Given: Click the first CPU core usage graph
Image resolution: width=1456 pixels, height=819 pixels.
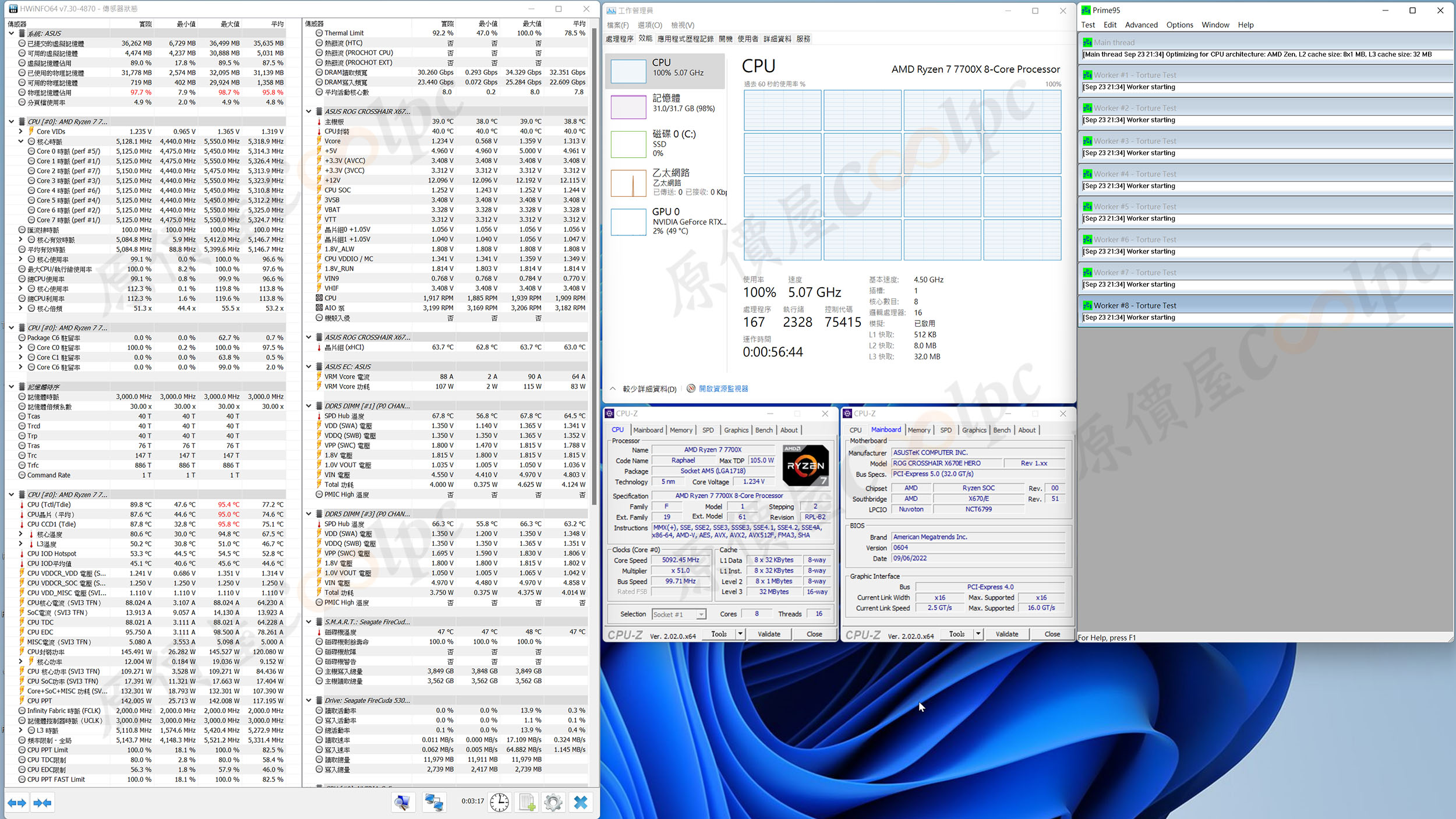Looking at the screenshot, I should tap(782, 110).
